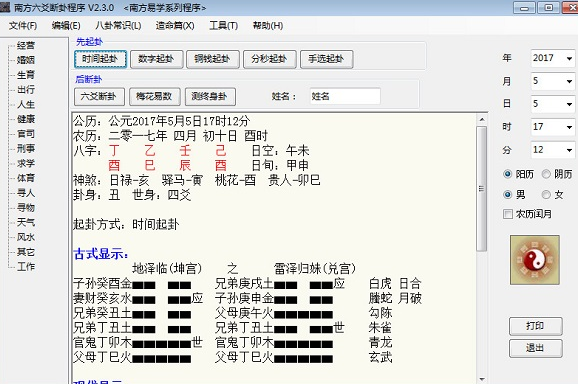Click 数字起卦 button
This screenshot has height=384, width=578.
tap(157, 59)
